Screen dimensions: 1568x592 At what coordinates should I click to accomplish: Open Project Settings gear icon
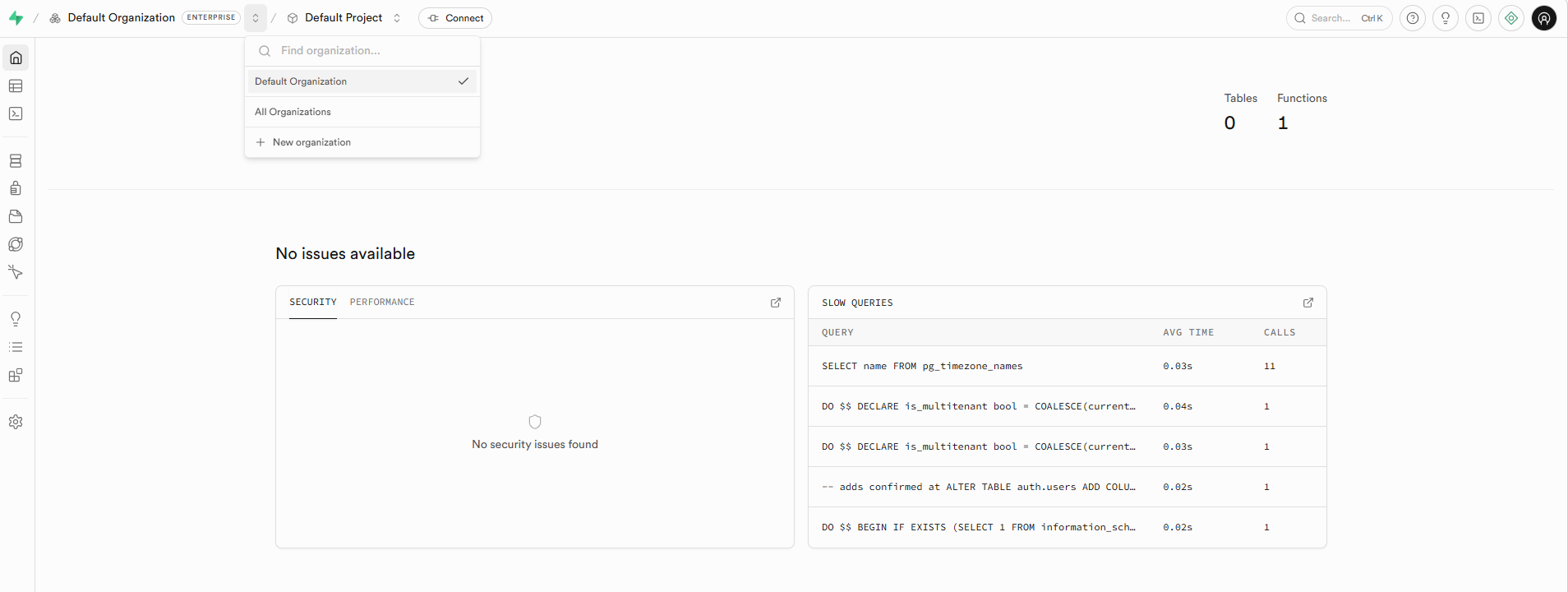16,422
